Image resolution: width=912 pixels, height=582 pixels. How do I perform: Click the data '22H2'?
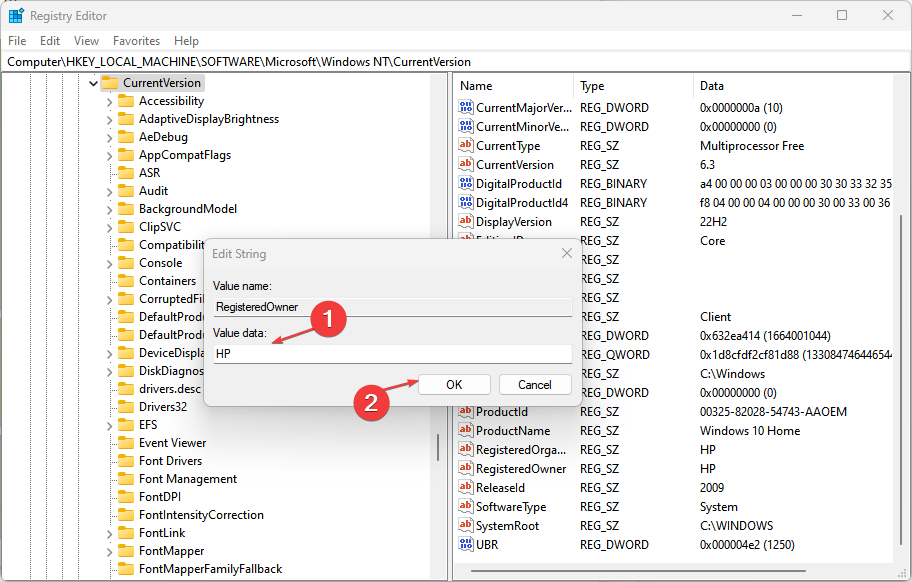[713, 222]
